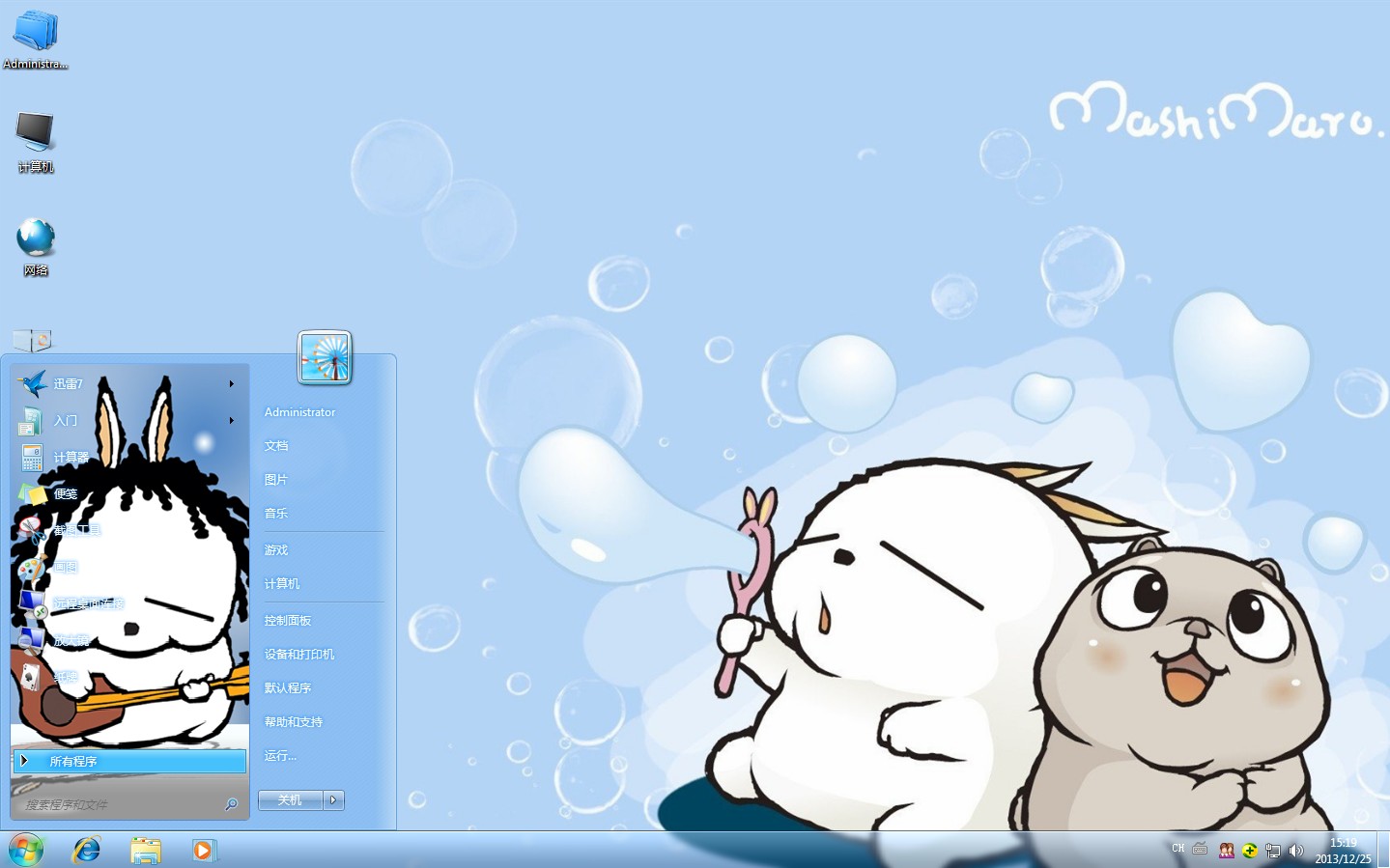1390x868 pixels.
Task: Click the CH language indicator
Action: 1177,849
